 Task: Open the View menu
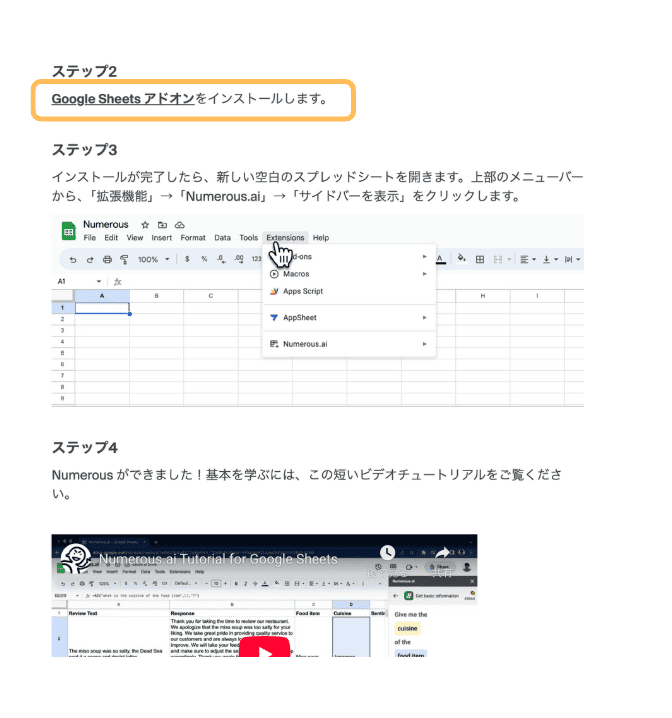pyautogui.click(x=135, y=238)
